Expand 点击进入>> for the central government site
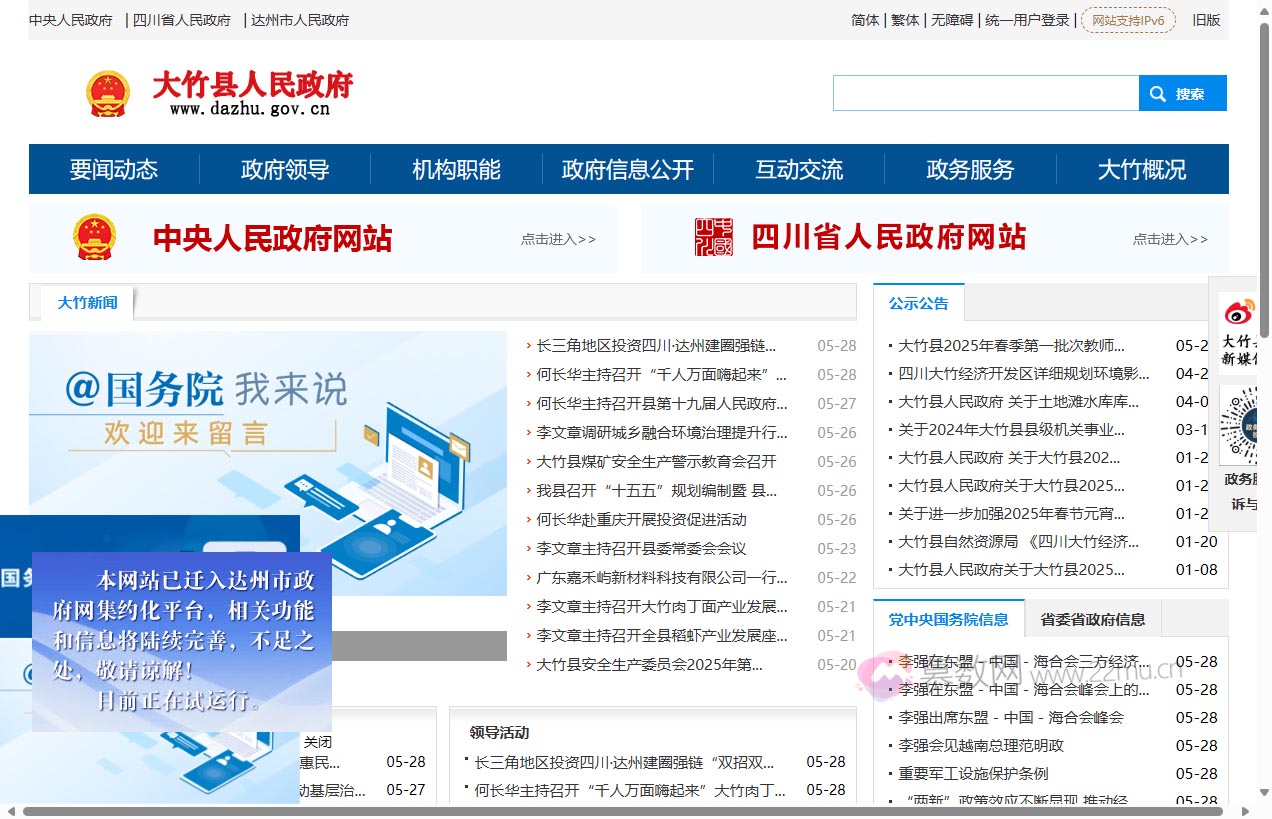 557,240
